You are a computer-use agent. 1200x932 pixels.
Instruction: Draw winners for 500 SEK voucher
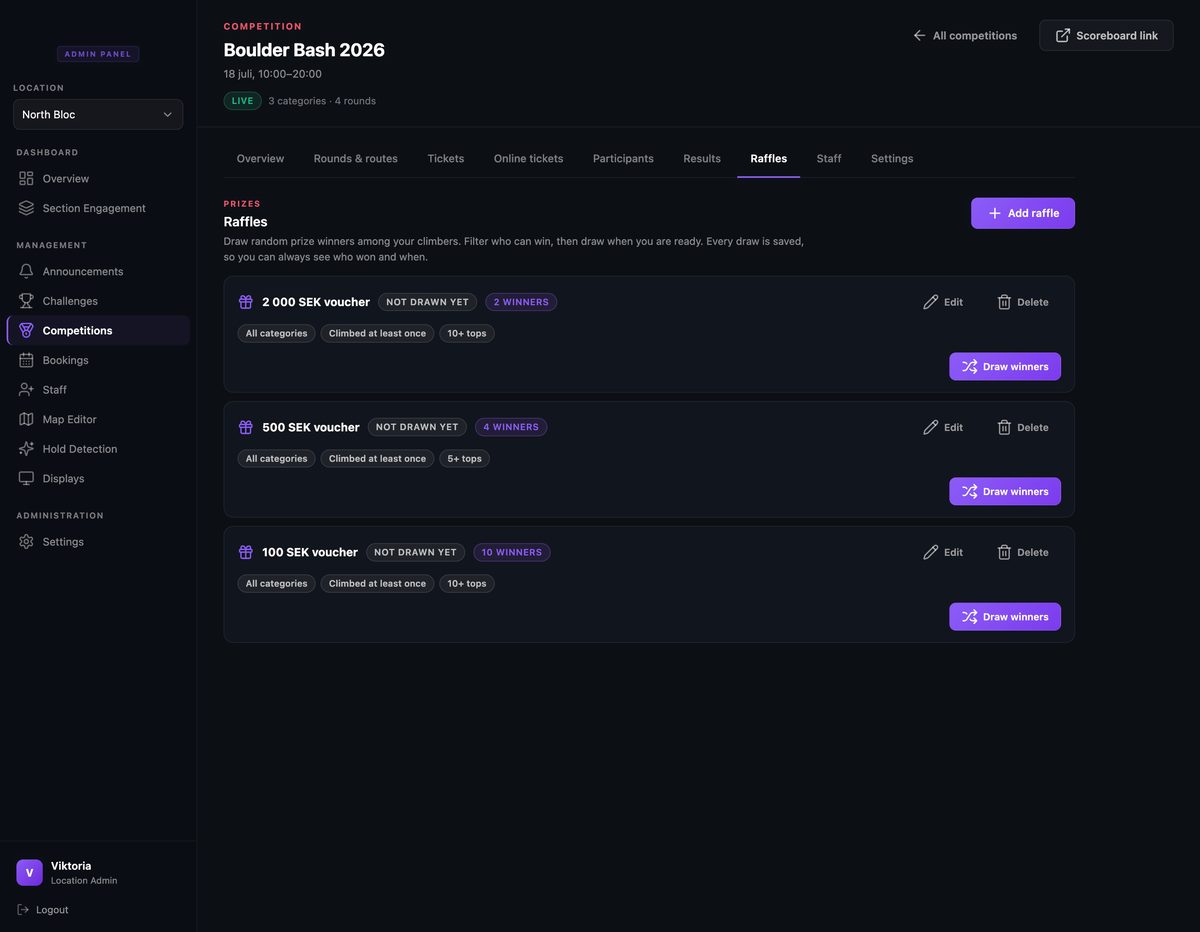[x=1005, y=491]
